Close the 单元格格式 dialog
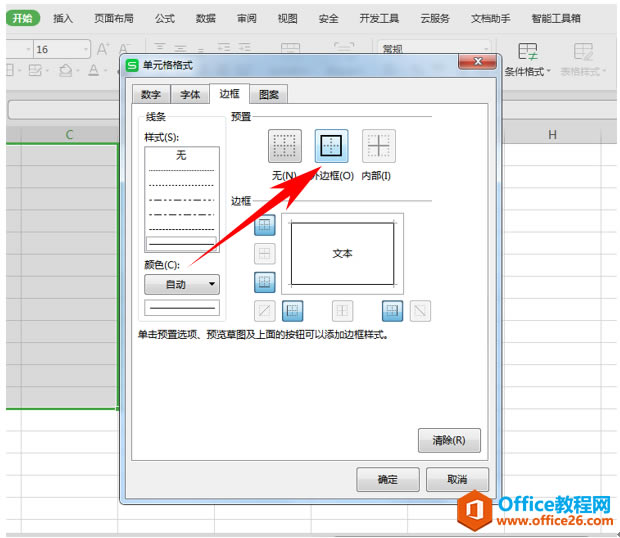The width and height of the screenshot is (620, 538). 478,62
